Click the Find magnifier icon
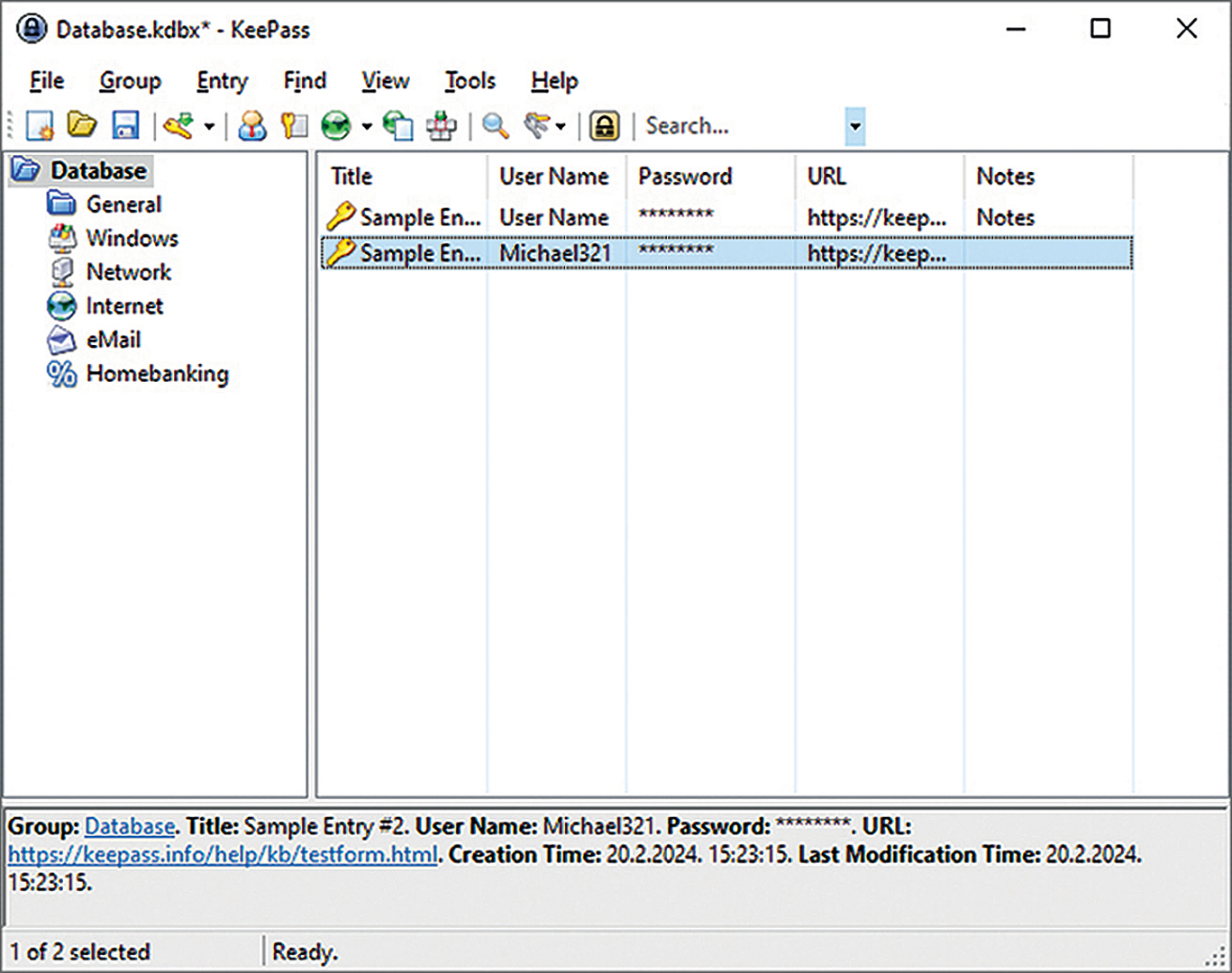 [x=495, y=125]
